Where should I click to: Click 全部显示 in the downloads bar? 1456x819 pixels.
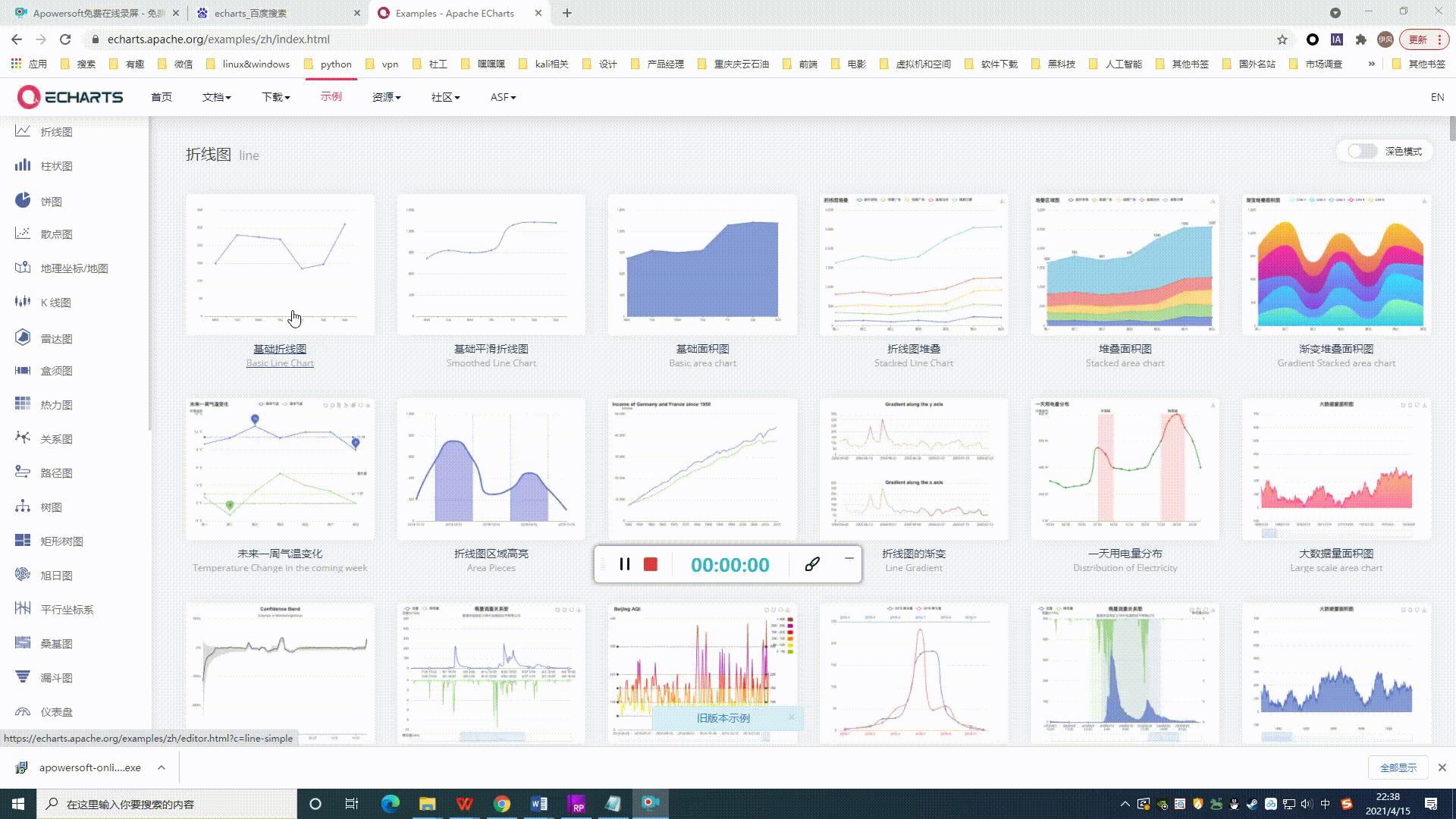[x=1398, y=767]
